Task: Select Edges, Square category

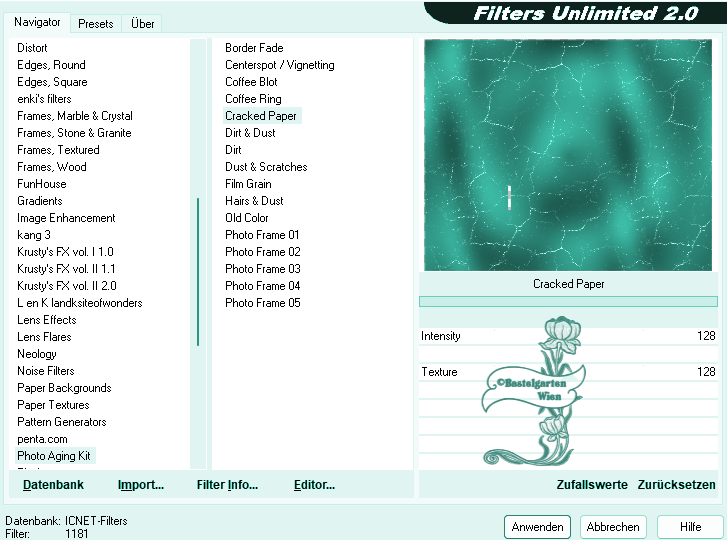Action: pos(52,82)
